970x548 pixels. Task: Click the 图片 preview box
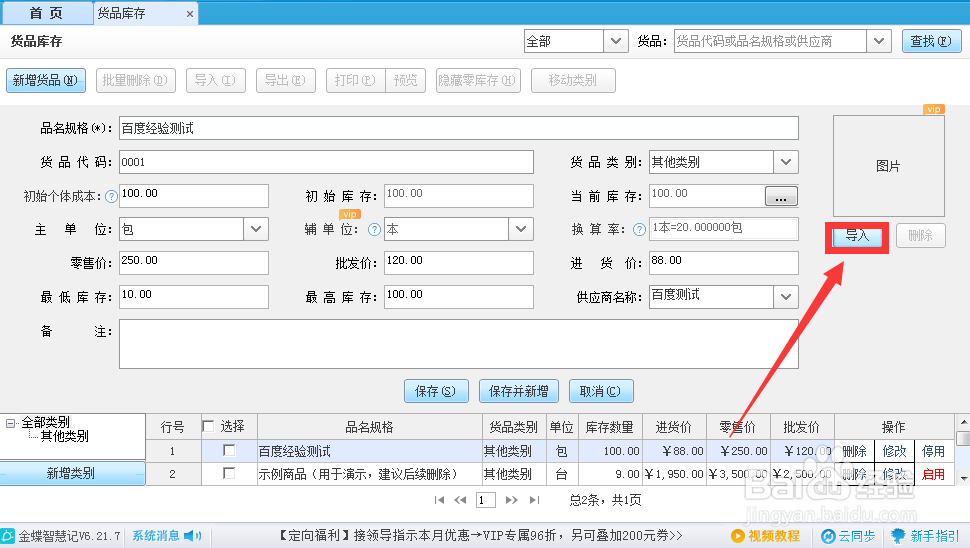click(x=888, y=166)
